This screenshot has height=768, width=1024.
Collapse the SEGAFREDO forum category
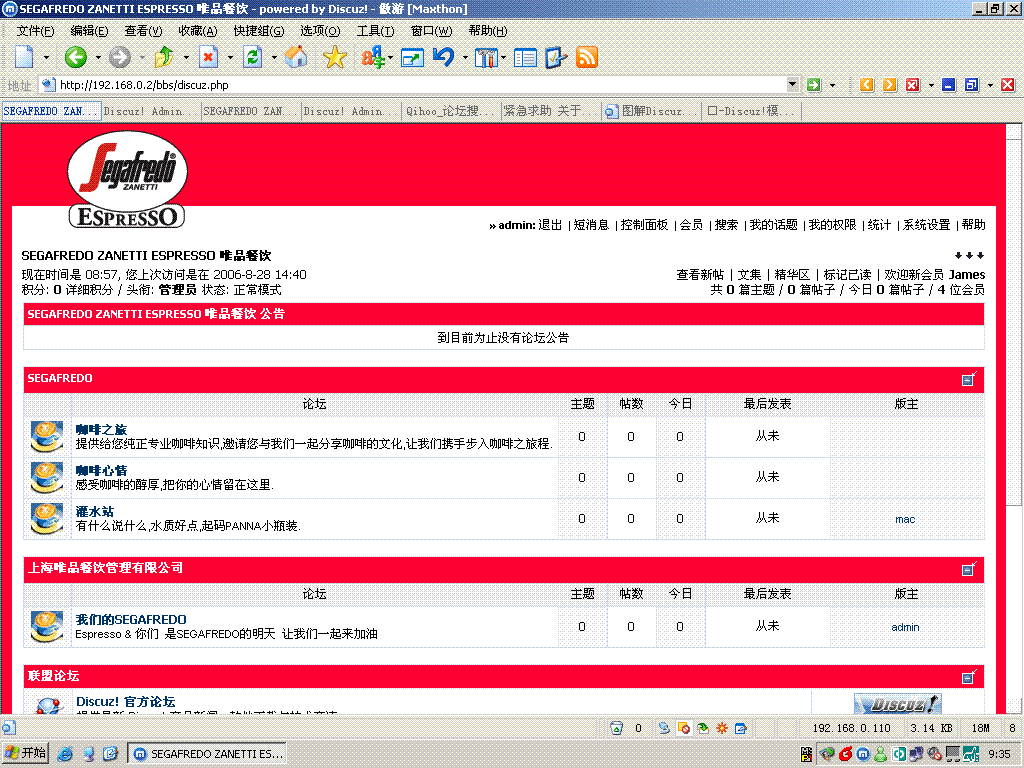(969, 379)
